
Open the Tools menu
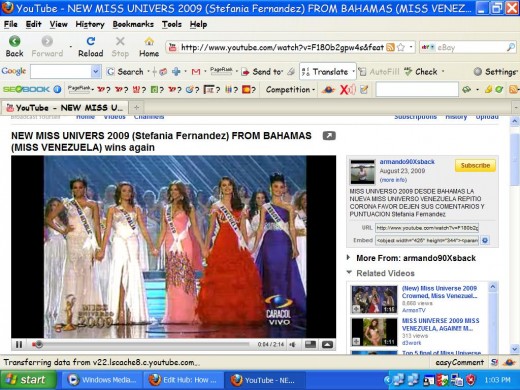172,24
